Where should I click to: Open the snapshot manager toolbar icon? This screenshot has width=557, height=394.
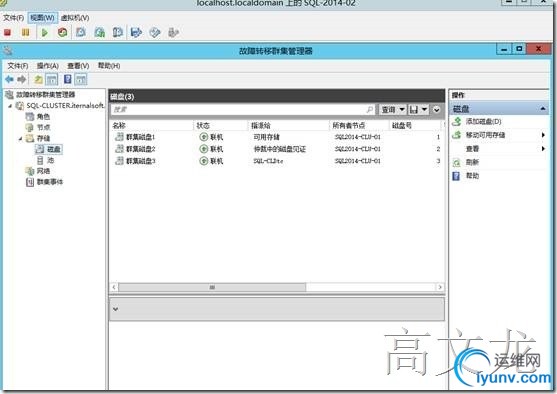[118, 33]
